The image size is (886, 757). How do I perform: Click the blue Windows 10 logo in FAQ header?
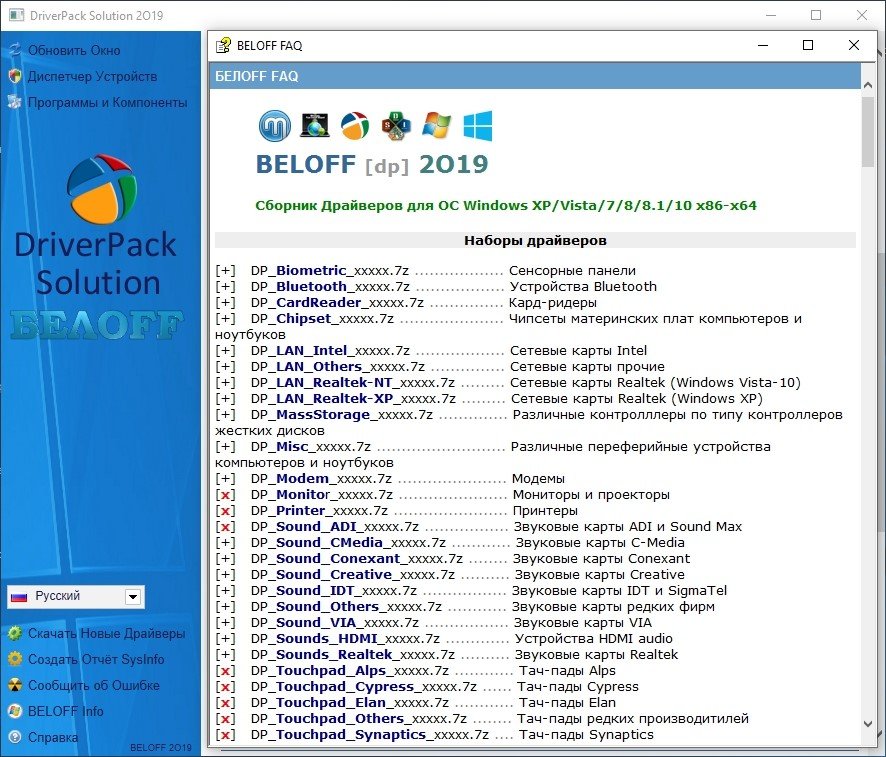tap(477, 125)
